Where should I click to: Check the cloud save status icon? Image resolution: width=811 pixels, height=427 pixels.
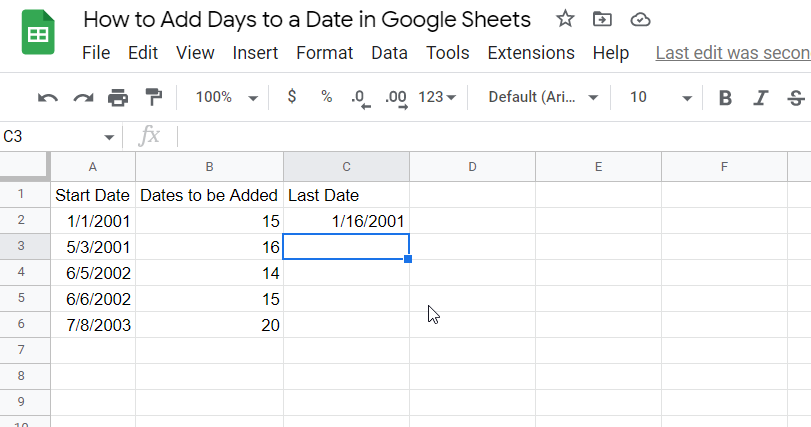(x=640, y=20)
